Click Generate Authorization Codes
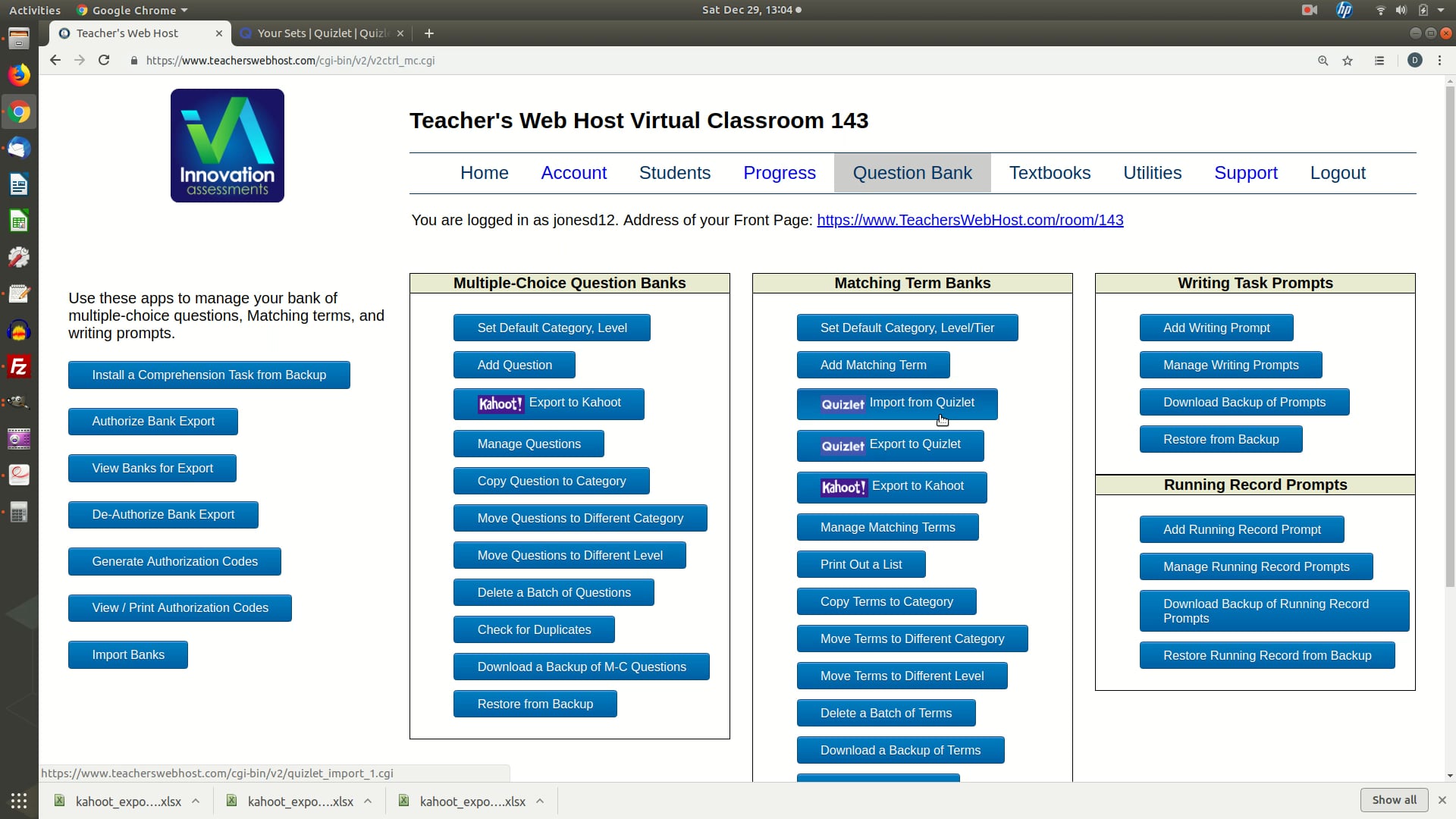This screenshot has width=1456, height=819. pos(174,561)
